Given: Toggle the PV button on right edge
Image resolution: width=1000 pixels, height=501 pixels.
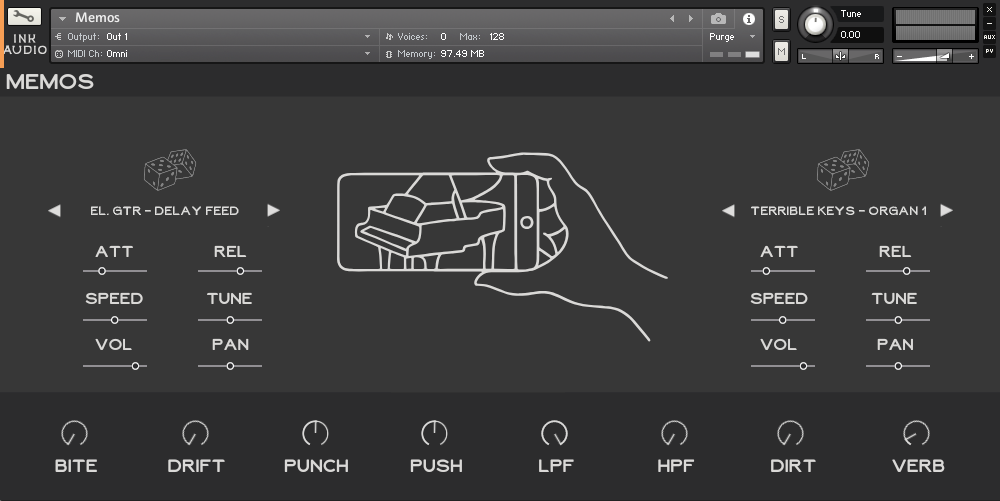Looking at the screenshot, I should click(989, 50).
